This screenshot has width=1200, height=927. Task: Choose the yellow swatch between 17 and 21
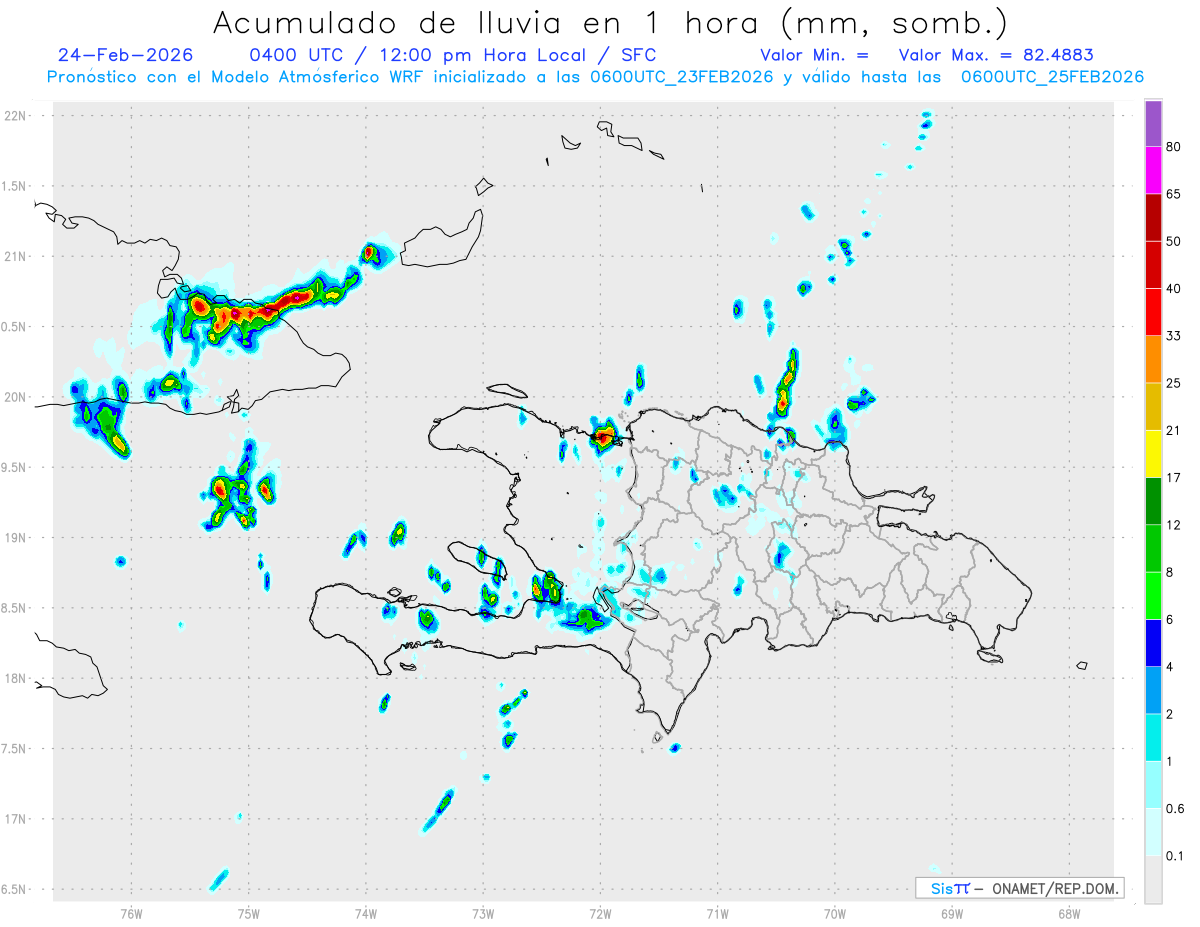click(x=1153, y=455)
